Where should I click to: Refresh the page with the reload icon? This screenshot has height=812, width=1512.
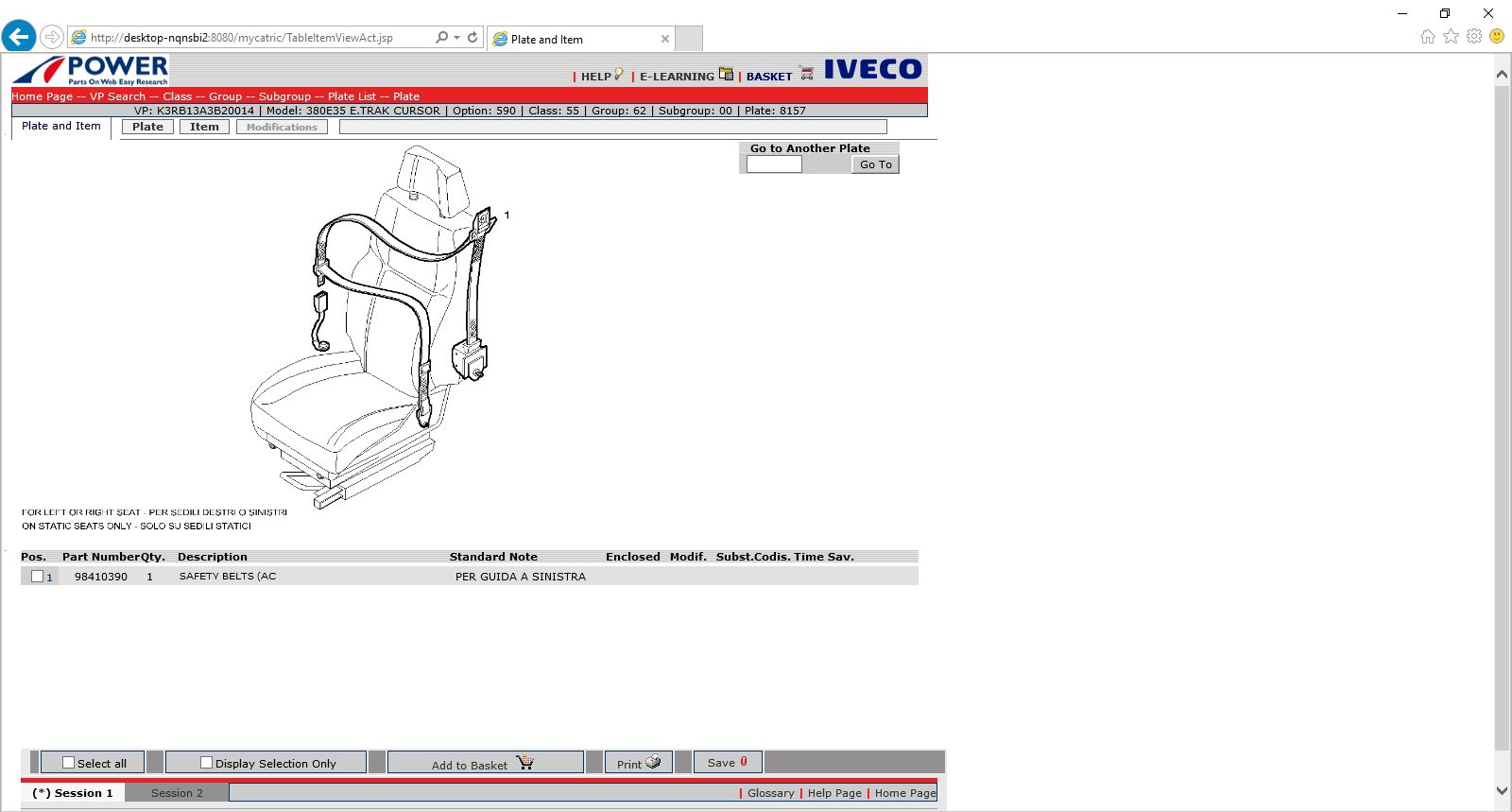(x=472, y=38)
